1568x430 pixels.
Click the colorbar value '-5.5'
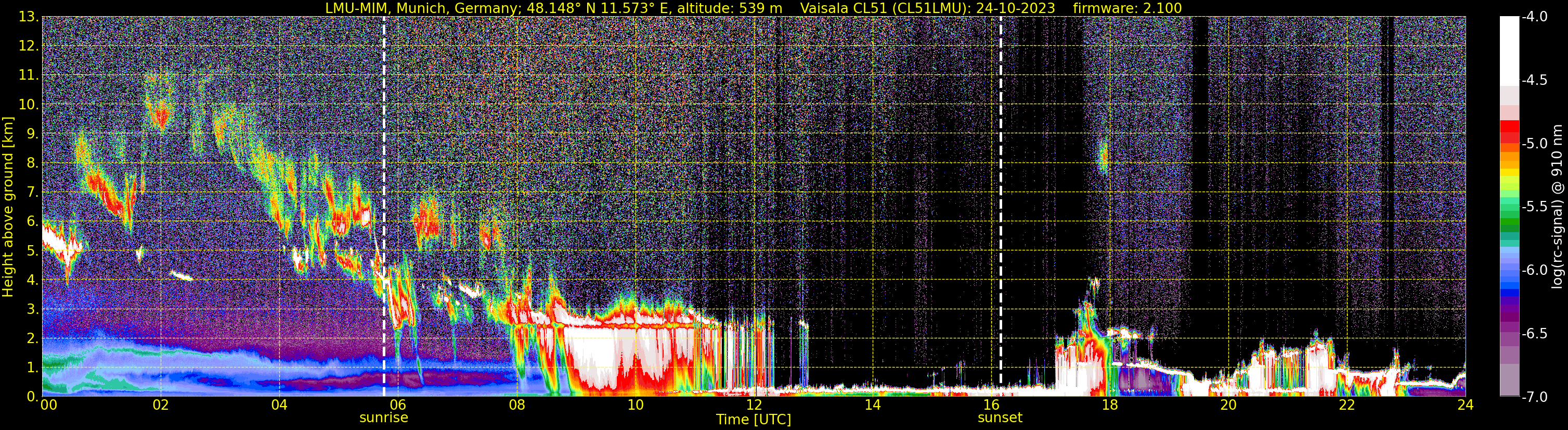(1535, 207)
